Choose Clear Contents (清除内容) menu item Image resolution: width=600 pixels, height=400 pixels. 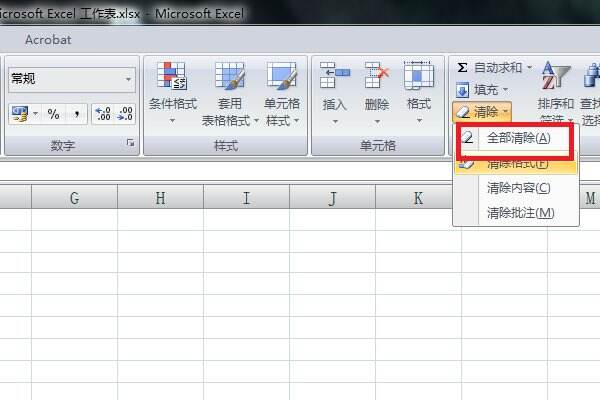coord(516,188)
